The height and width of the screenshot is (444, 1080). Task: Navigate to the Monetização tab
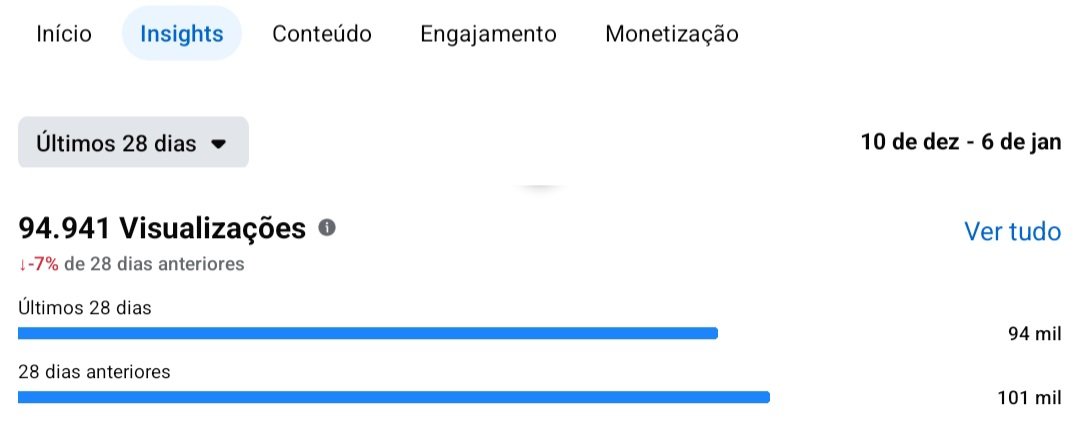672,34
